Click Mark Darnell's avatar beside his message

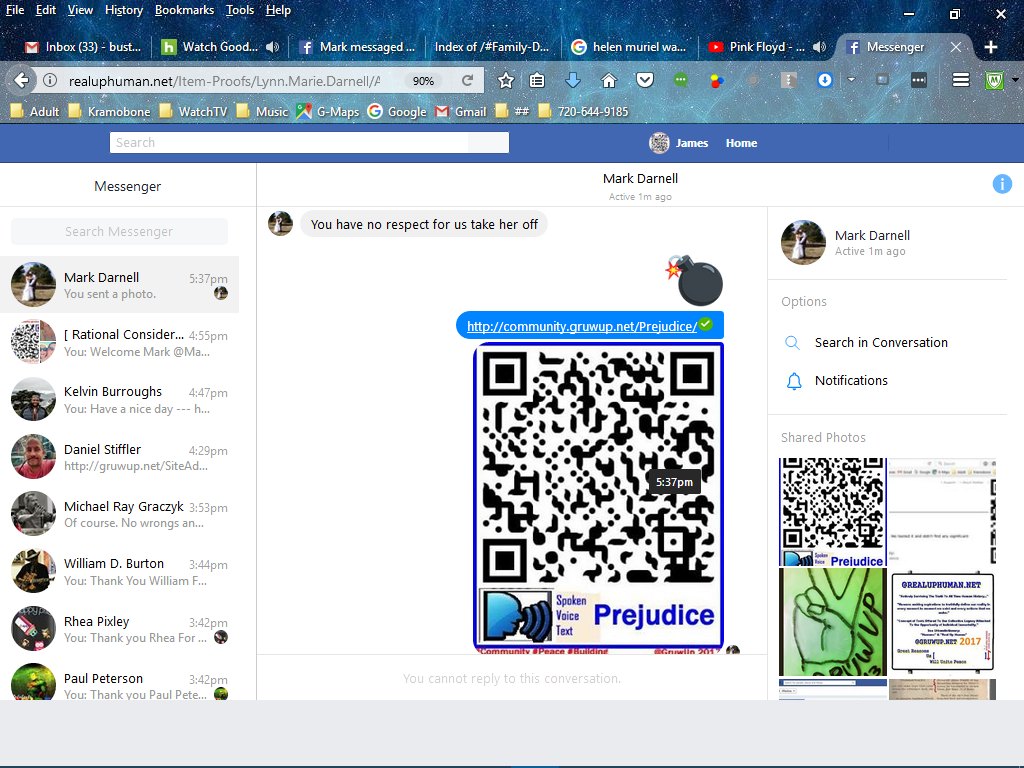coord(280,223)
